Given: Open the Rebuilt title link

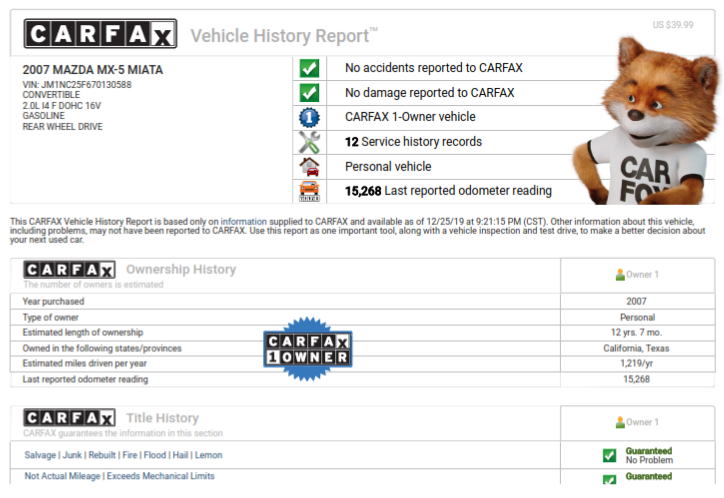Looking at the screenshot, I should point(102,455).
